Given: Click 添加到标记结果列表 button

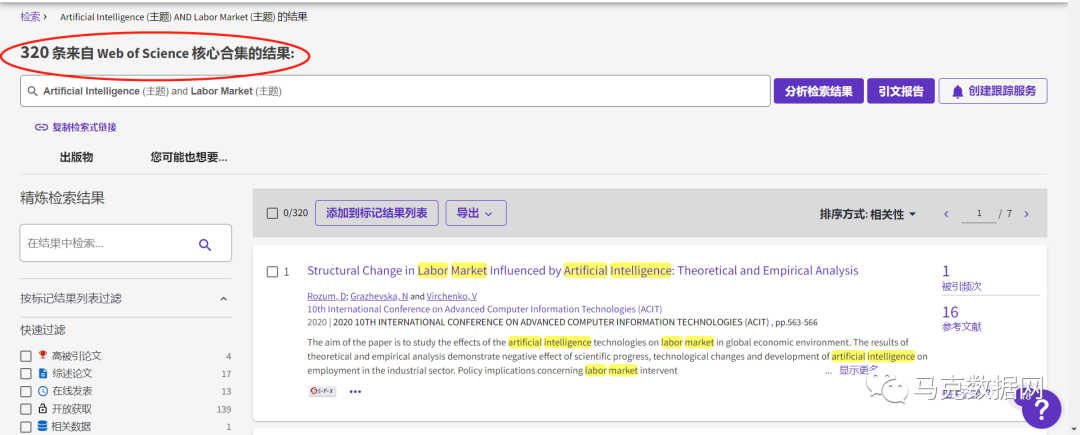Looking at the screenshot, I should click(x=377, y=213).
